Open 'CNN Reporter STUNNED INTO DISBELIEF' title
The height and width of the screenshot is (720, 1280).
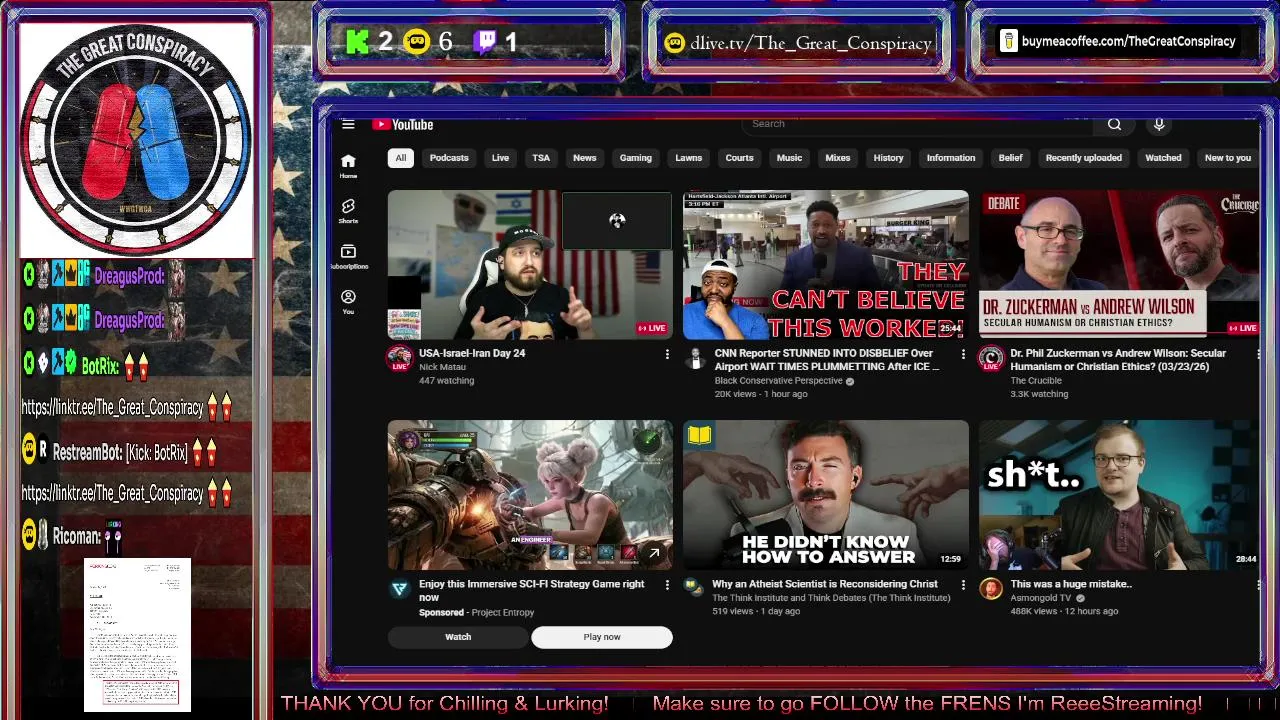coord(826,360)
